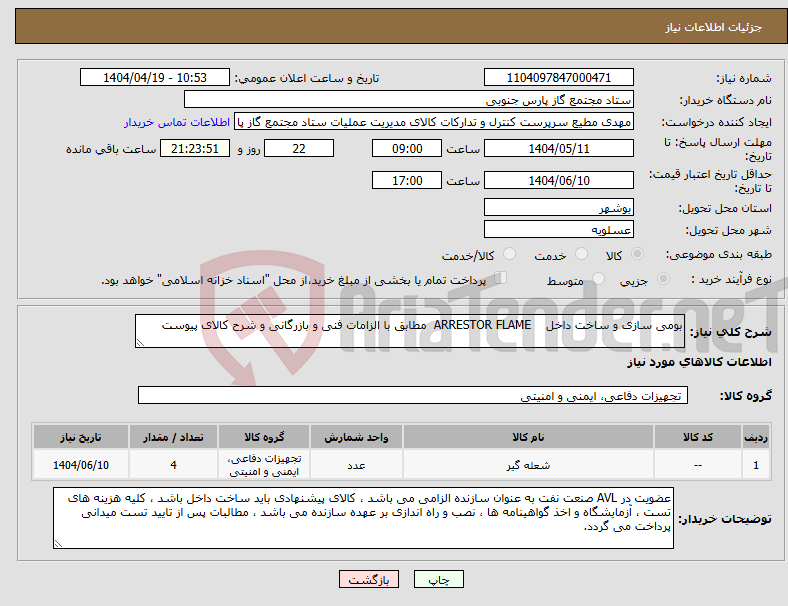Screen dimensions: 788x606
Task: Click the requester field مهدی مطیع
Action: point(434,122)
